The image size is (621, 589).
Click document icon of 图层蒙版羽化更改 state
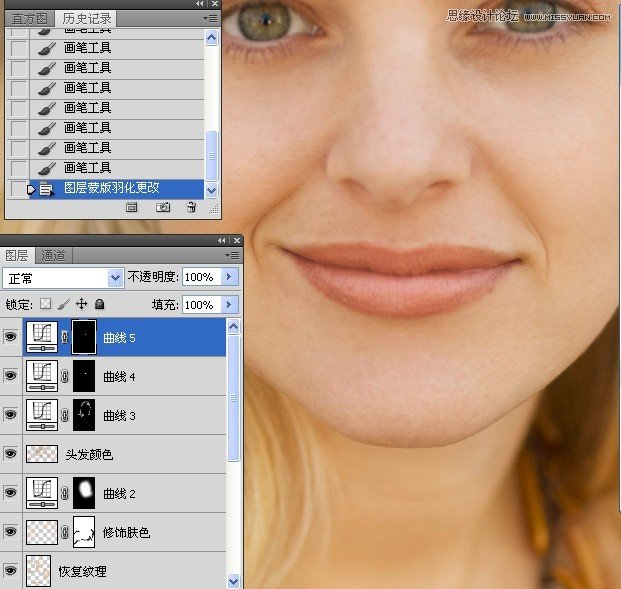46,190
